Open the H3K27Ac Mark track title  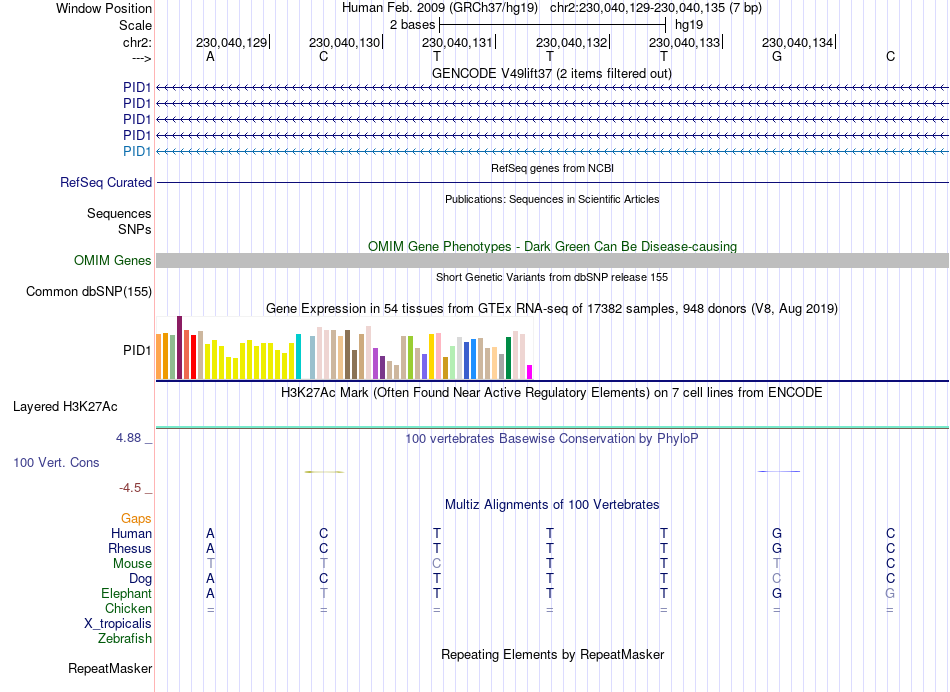click(552, 393)
